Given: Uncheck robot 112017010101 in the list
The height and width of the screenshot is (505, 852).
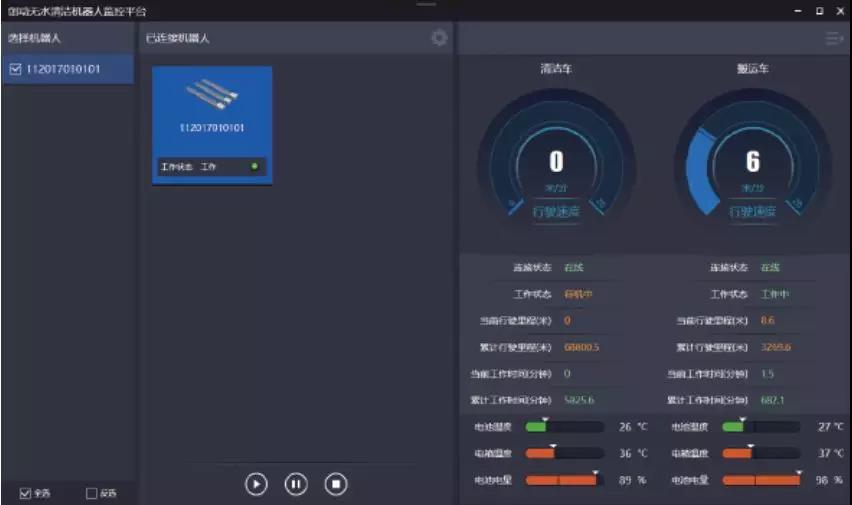Looking at the screenshot, I should [x=15, y=70].
